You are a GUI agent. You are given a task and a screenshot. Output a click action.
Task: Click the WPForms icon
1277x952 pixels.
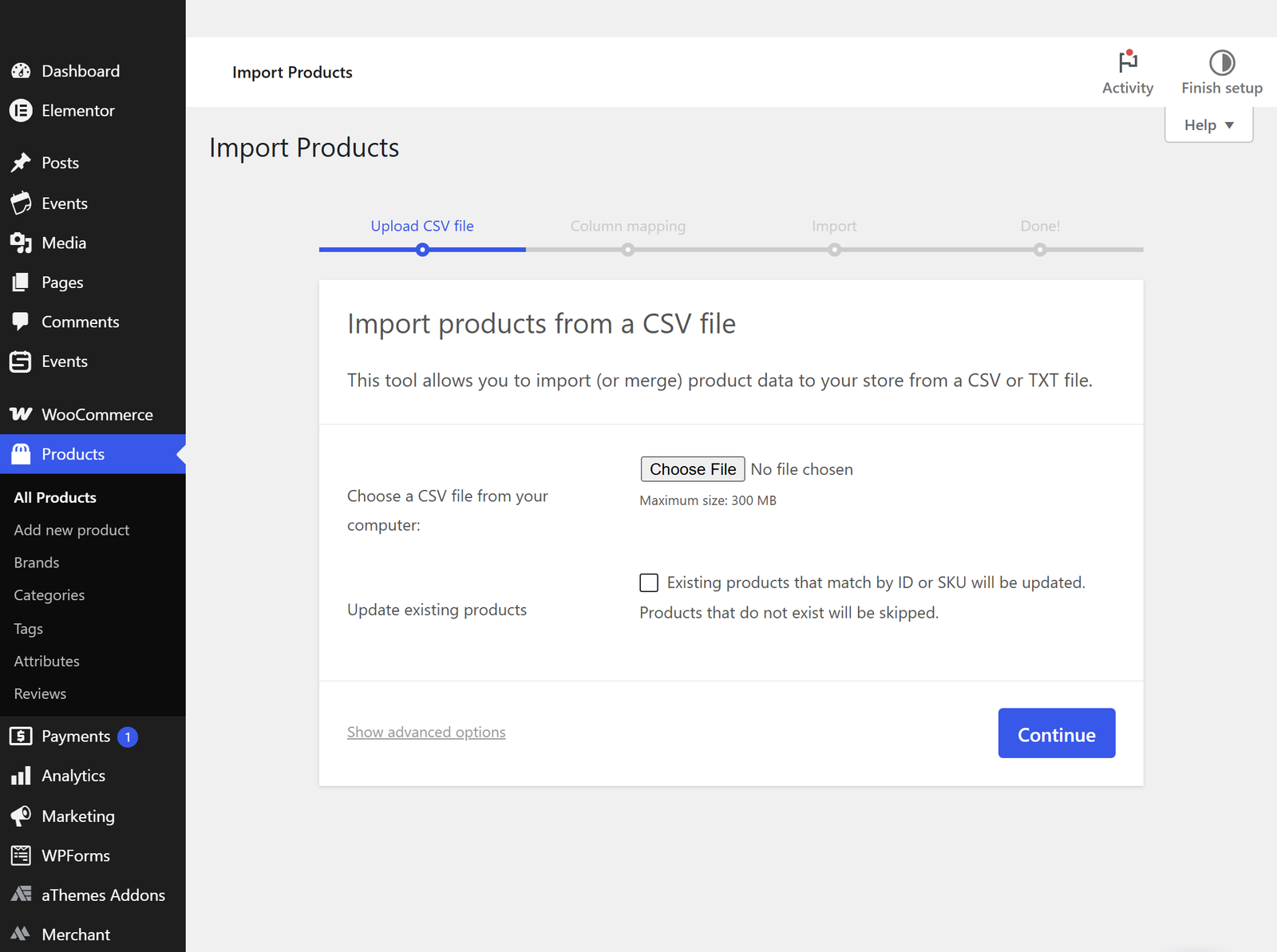(21, 855)
